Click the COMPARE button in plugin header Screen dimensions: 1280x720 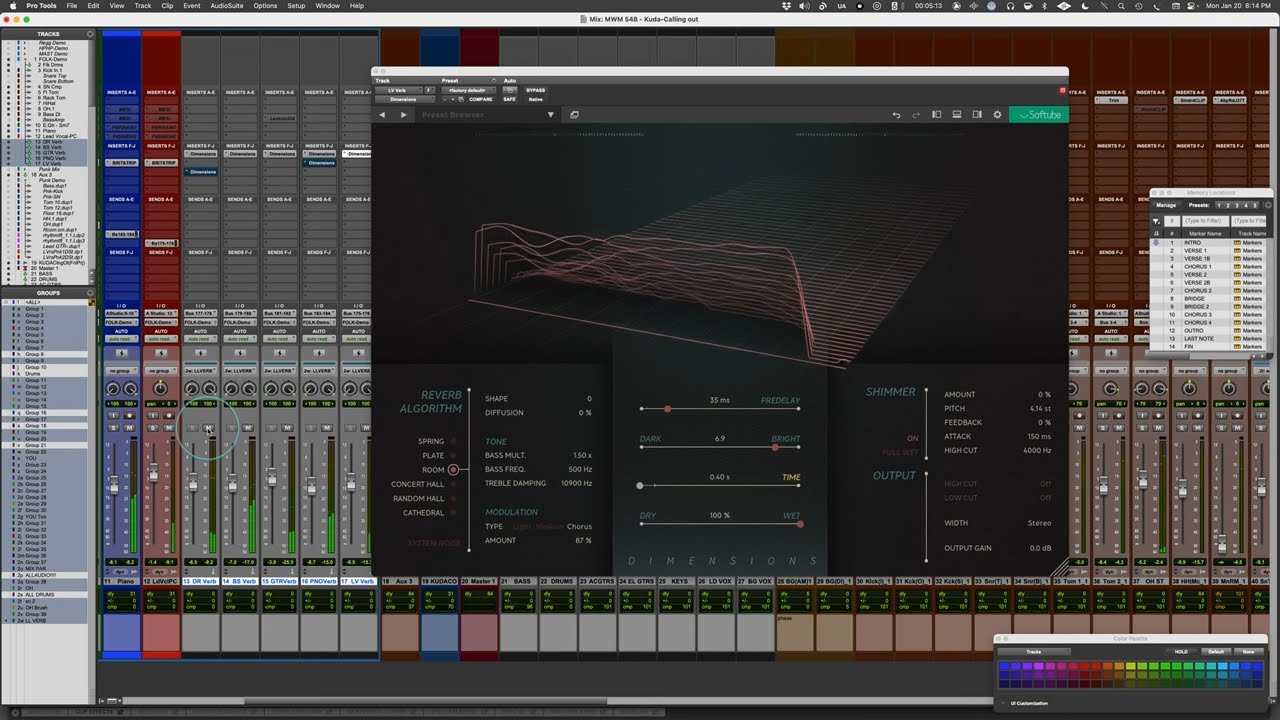[481, 100]
